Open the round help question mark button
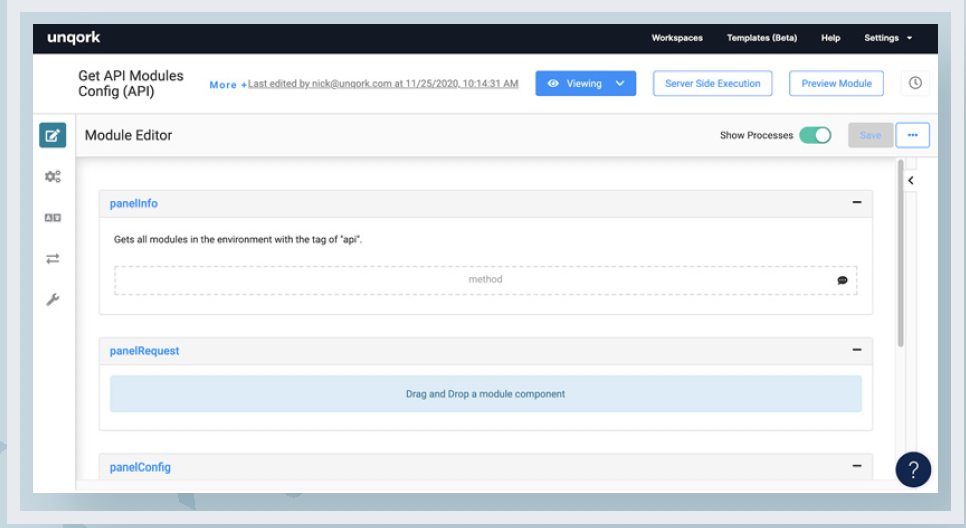966x528 pixels. 913,470
